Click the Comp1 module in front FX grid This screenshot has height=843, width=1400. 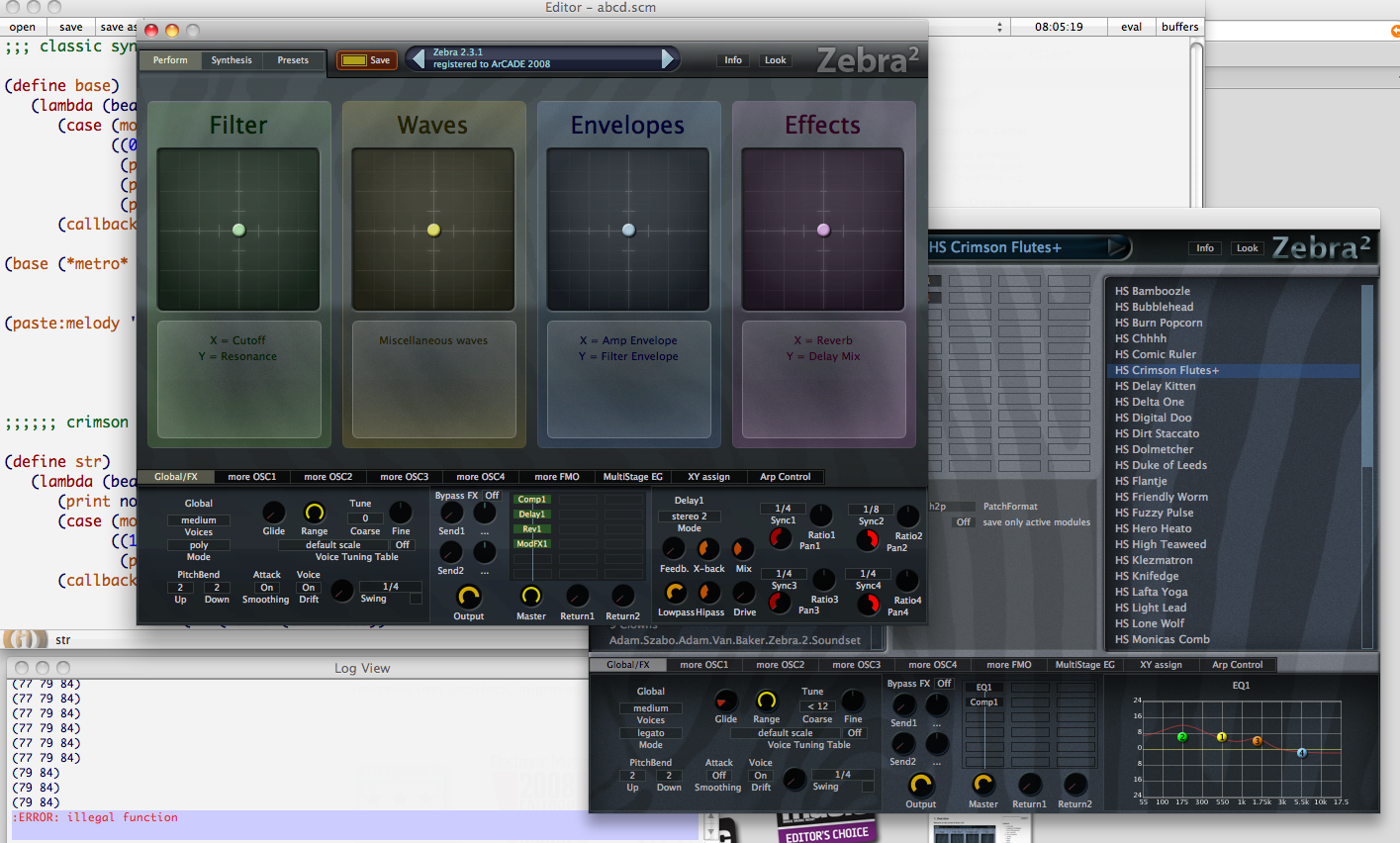(531, 500)
